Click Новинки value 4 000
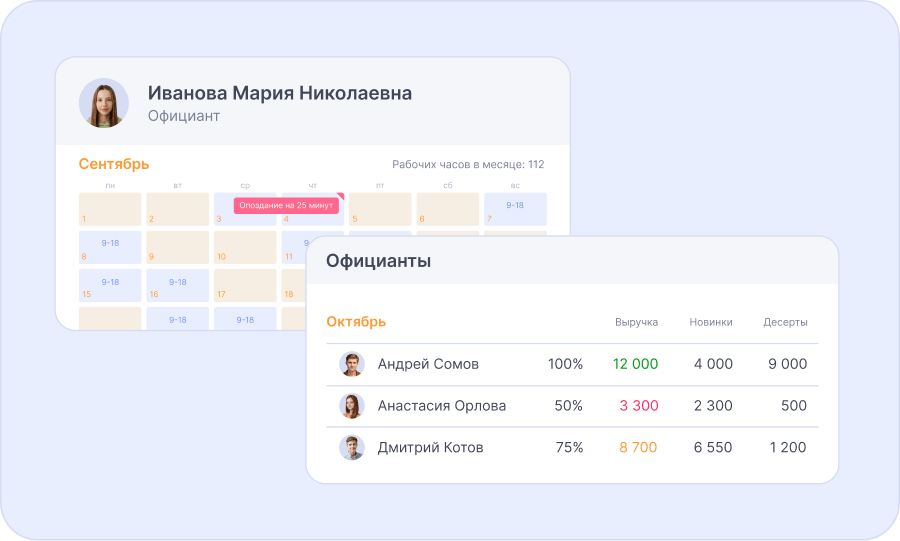The height and width of the screenshot is (541, 900). [x=713, y=364]
